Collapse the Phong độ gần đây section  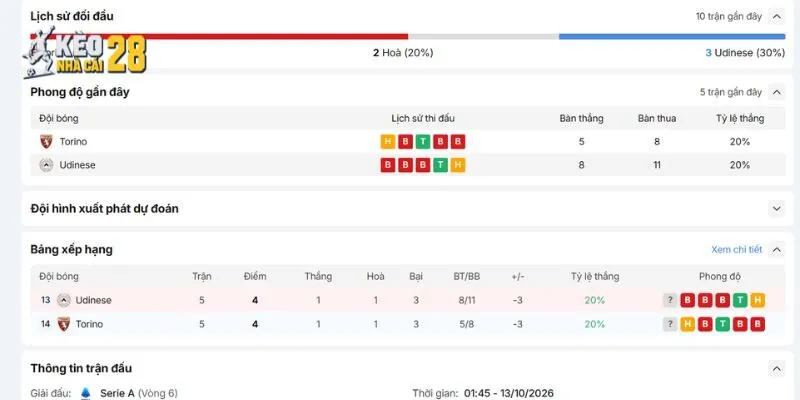point(777,92)
